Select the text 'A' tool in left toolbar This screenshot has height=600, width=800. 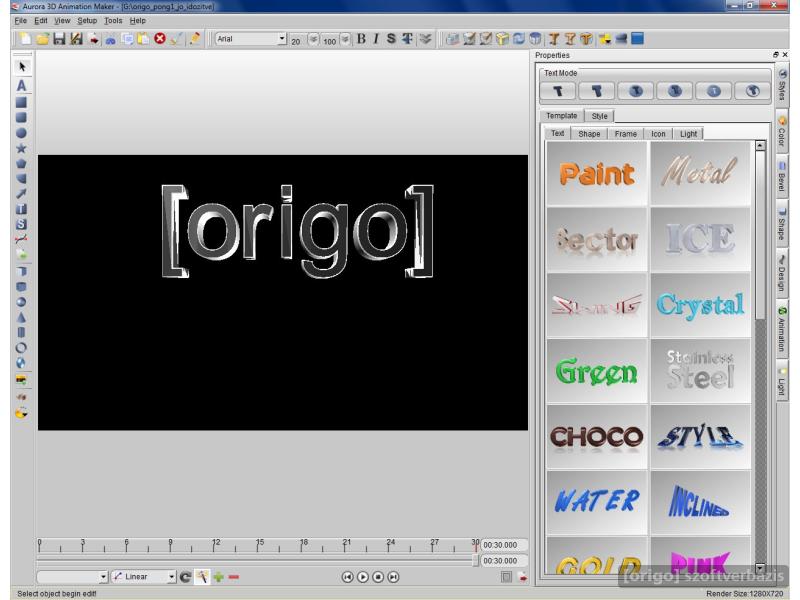pyautogui.click(x=21, y=85)
